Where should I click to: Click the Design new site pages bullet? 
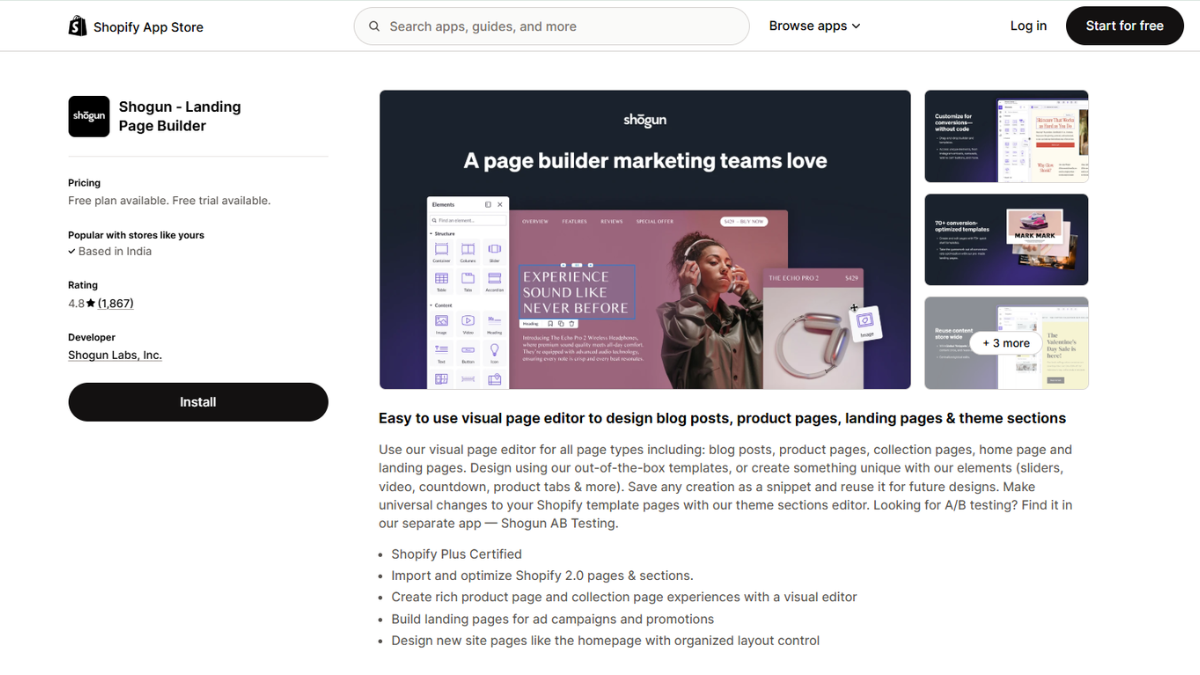tap(605, 640)
